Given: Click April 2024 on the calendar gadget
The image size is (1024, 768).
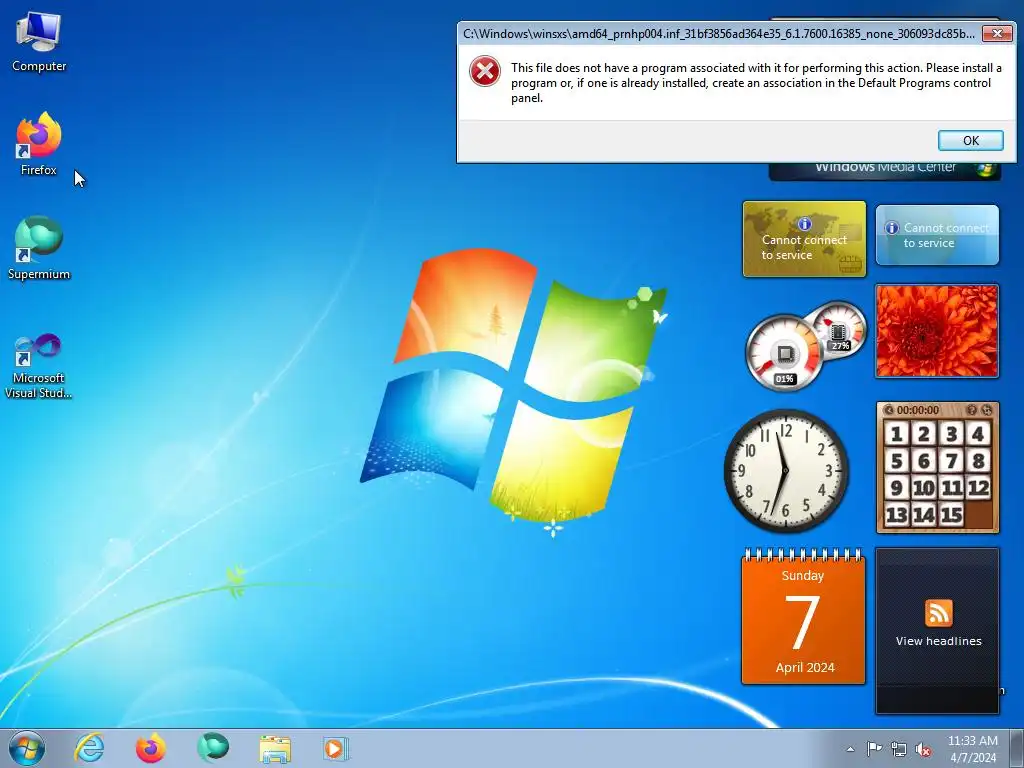Looking at the screenshot, I should click(805, 667).
